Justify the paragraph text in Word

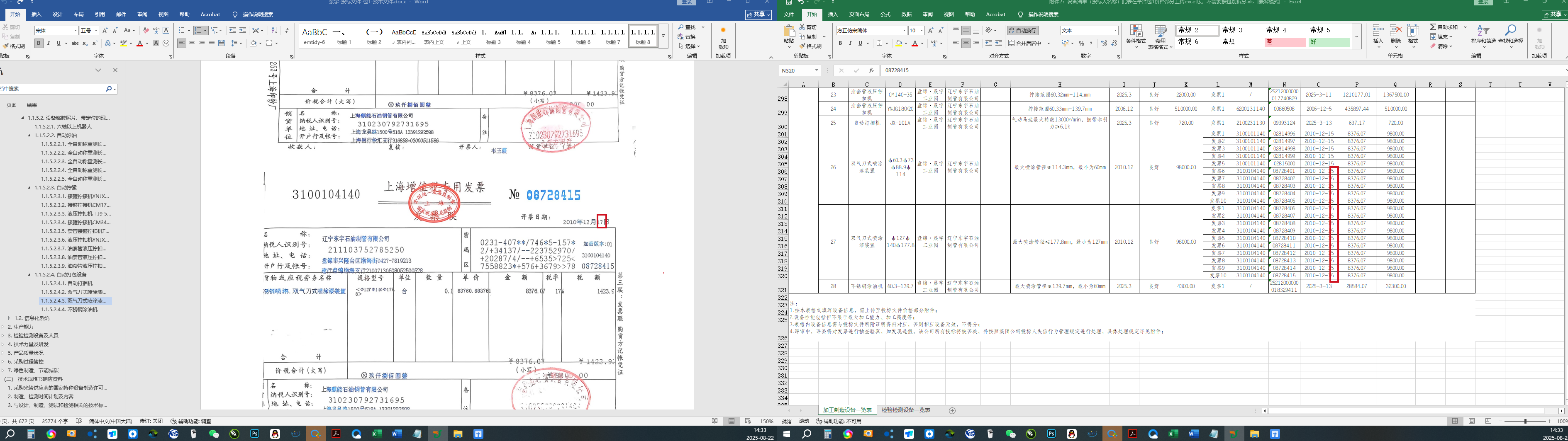211,43
